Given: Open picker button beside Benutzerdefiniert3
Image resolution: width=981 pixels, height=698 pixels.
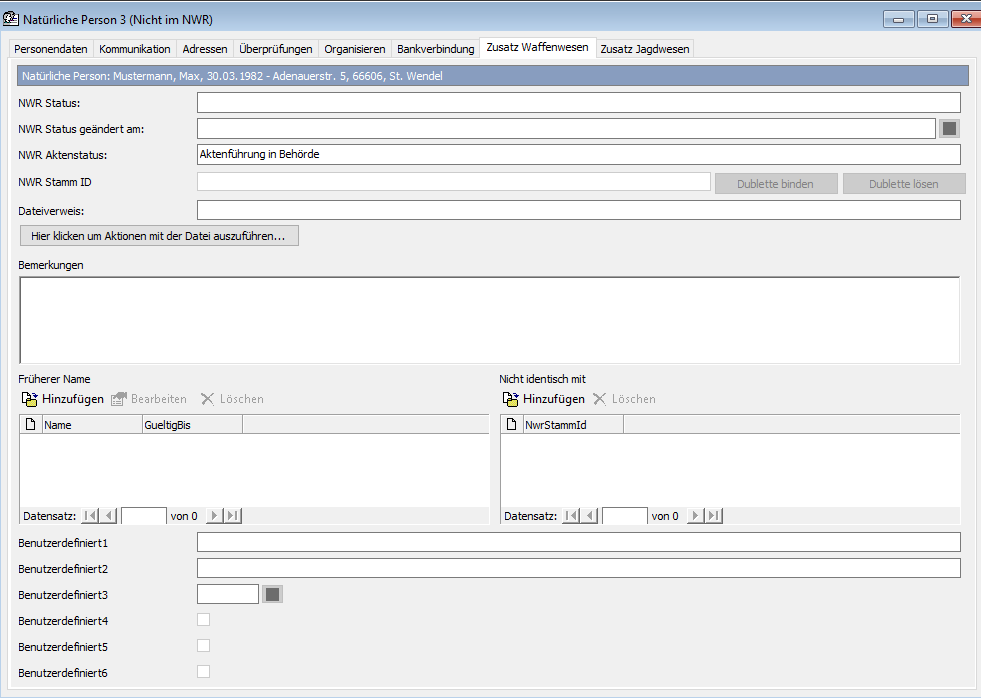Looking at the screenshot, I should point(273,594).
